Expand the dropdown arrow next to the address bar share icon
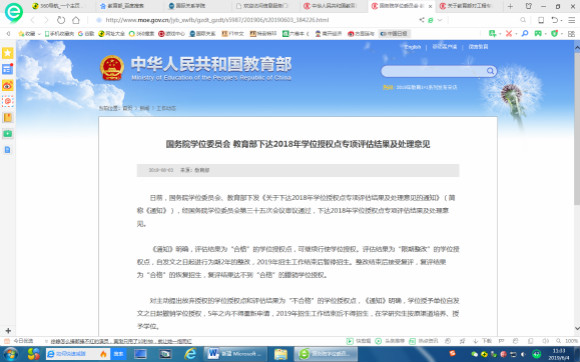The image size is (580, 362). 440,20
